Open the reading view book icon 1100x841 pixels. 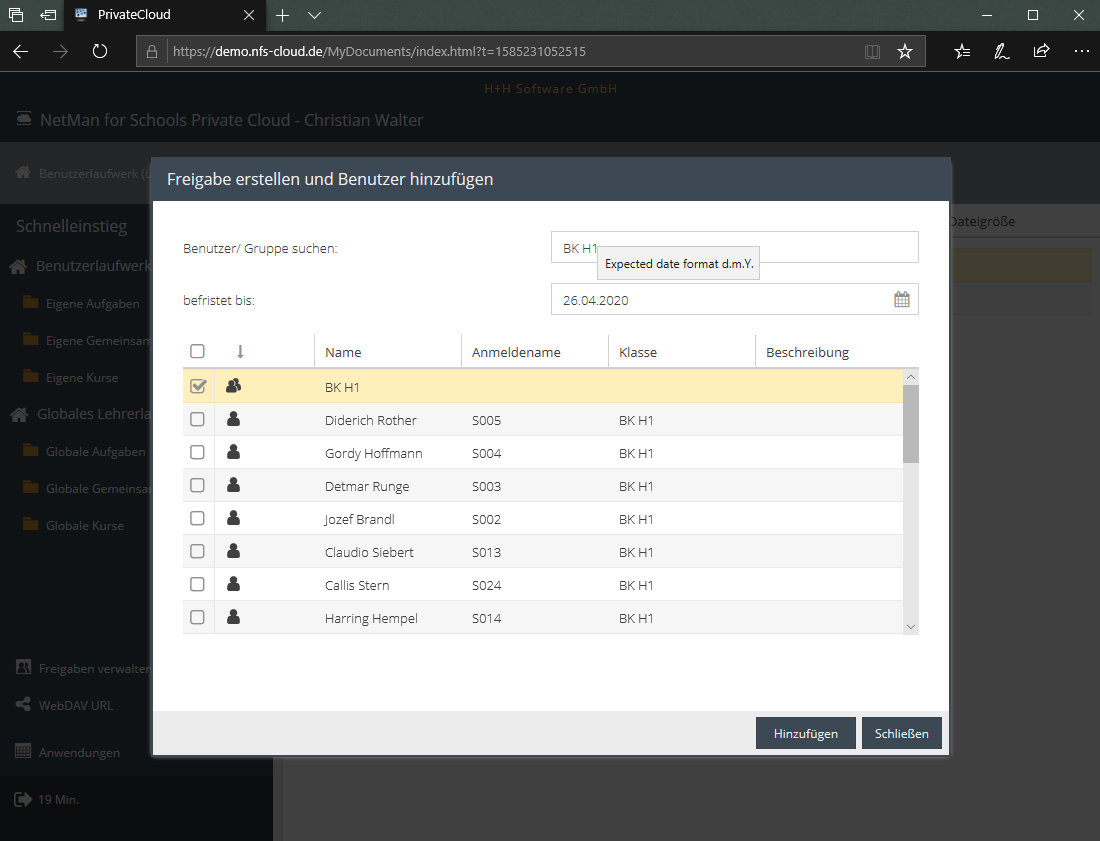(872, 51)
